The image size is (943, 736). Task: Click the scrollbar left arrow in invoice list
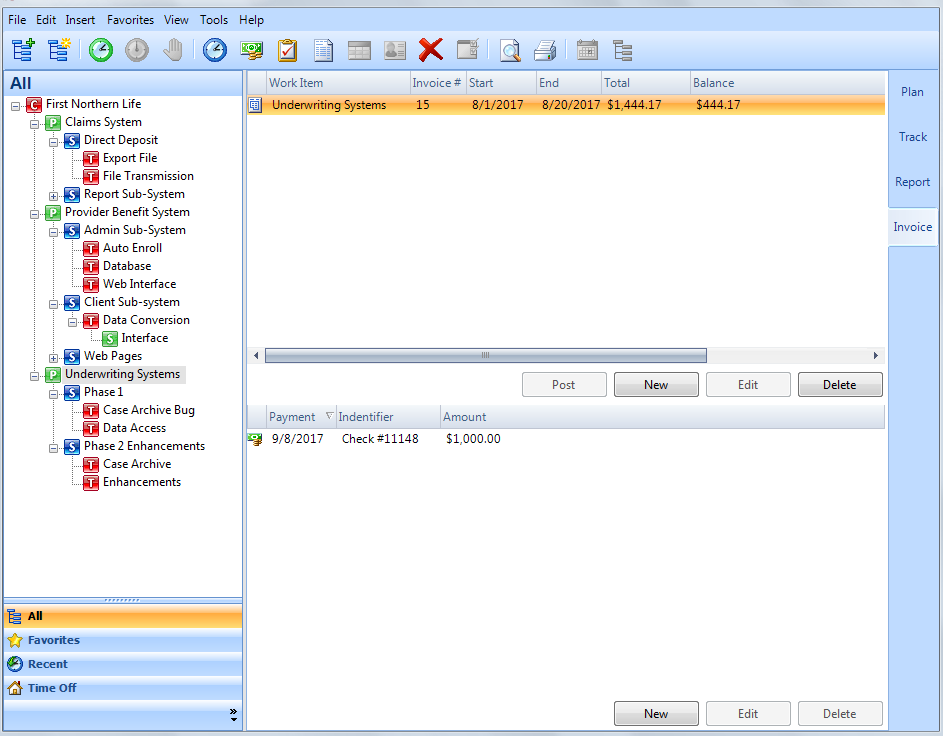click(x=256, y=355)
